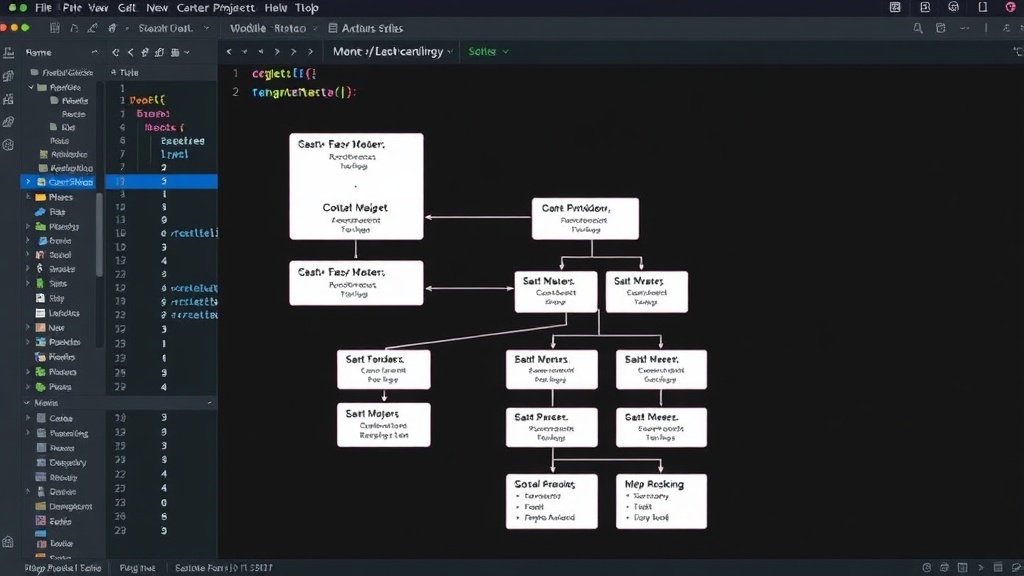
Task: Click the topmost icon in the left activity bar
Action: tap(8, 53)
